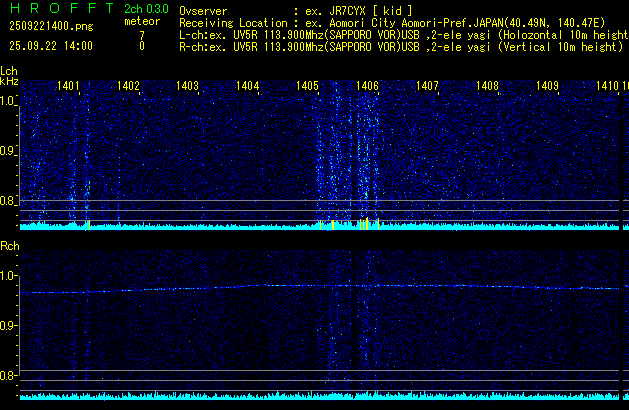Select the 1406 time marker
The image size is (629, 410).
(x=368, y=86)
